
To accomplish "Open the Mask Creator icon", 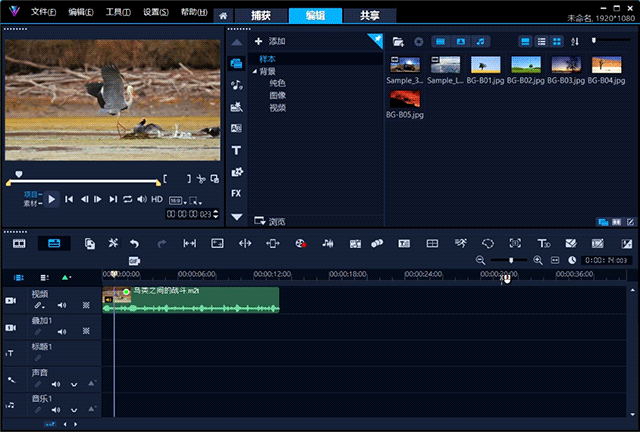I will pyautogui.click(x=488, y=244).
